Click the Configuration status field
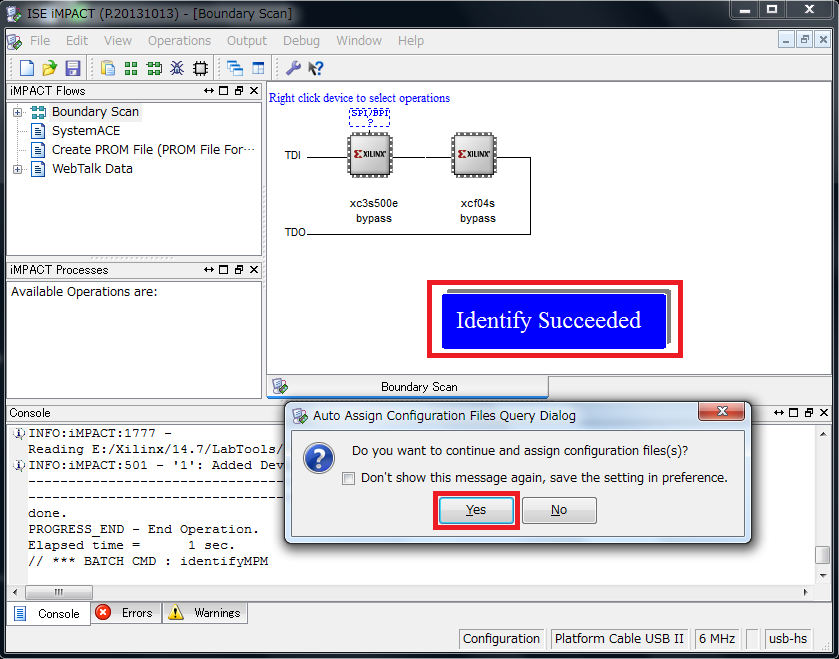 (501, 639)
